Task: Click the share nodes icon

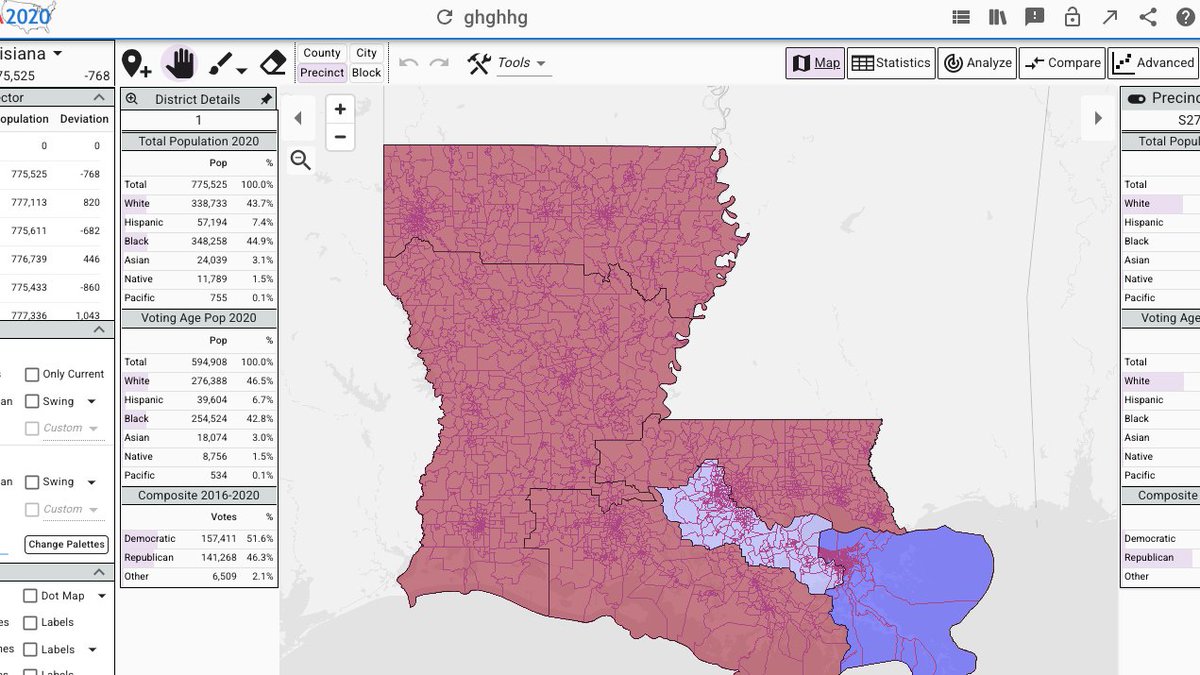Action: tap(1147, 17)
